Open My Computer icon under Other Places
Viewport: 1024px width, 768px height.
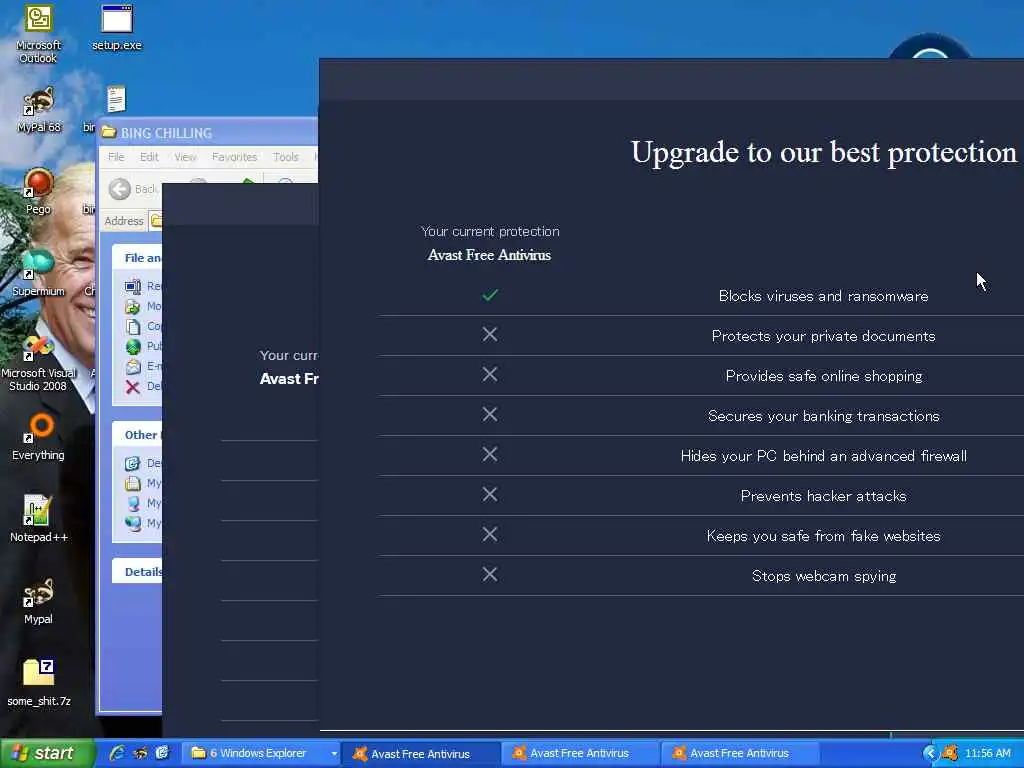tap(133, 503)
